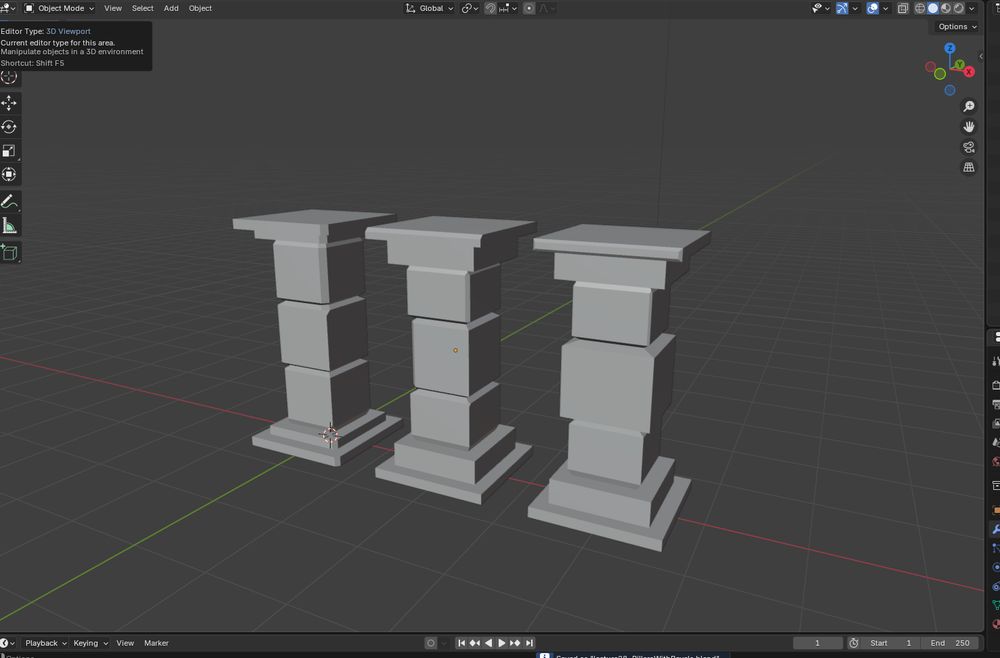
Task: Toggle snapping with the magnet icon
Action: click(490, 8)
